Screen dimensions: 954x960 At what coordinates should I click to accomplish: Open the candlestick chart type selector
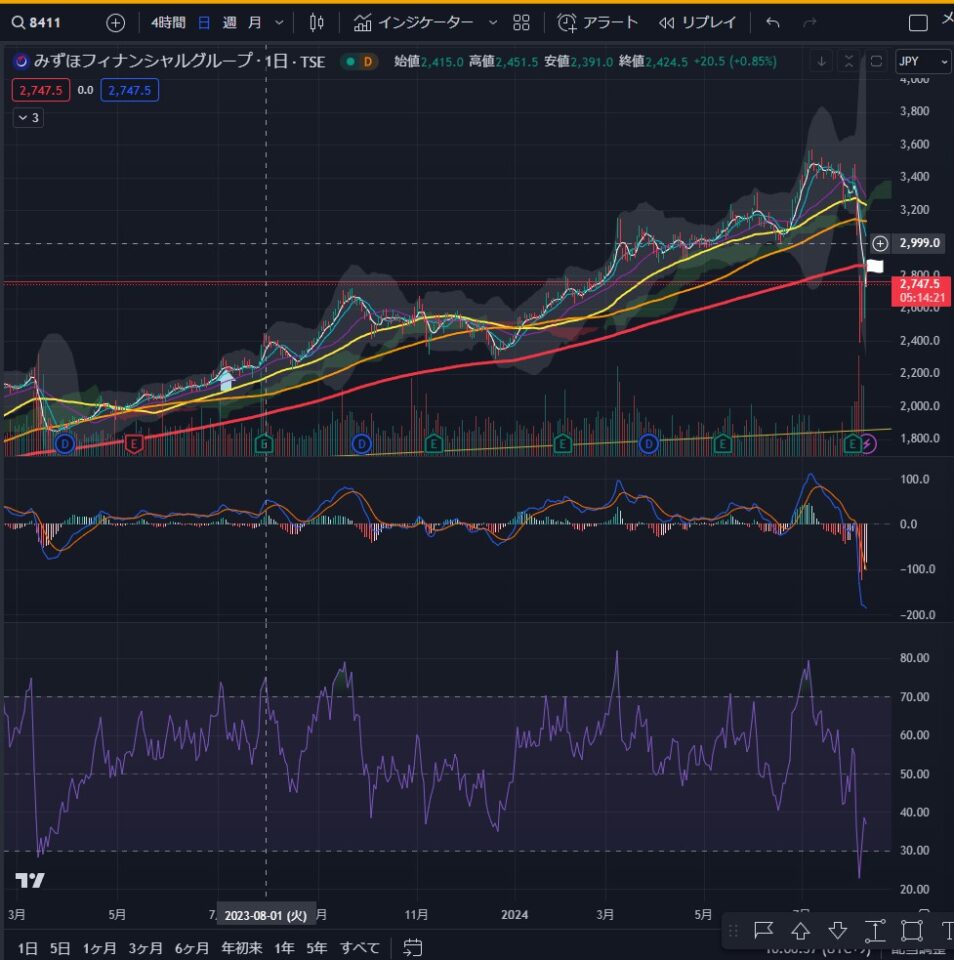point(316,23)
